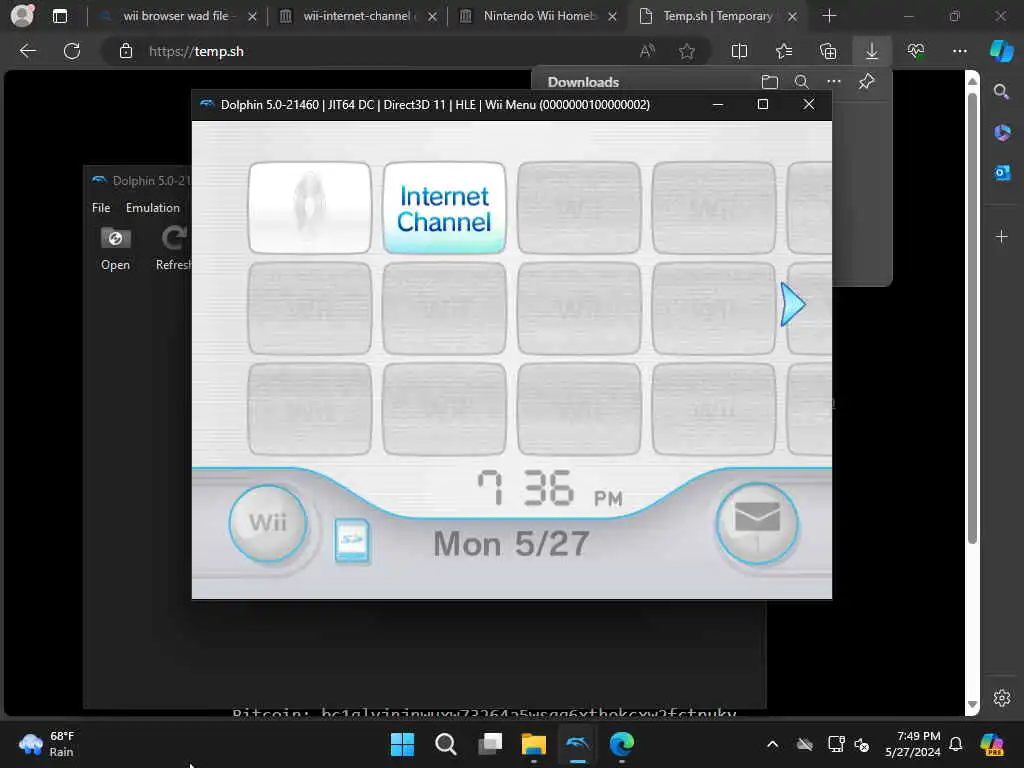
Task: Open weather widget 68°F Rain
Action: click(47, 744)
